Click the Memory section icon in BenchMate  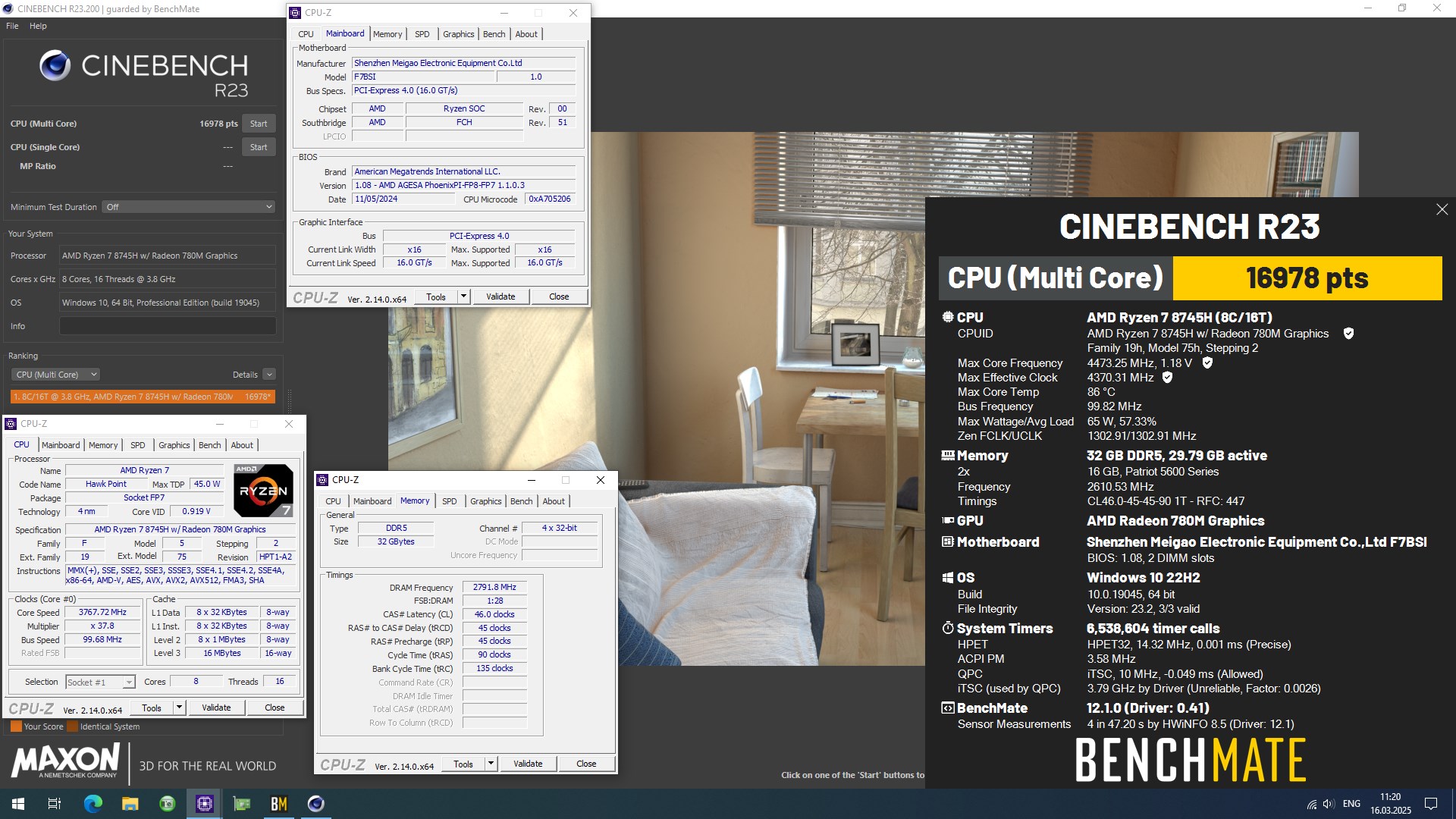tap(948, 456)
